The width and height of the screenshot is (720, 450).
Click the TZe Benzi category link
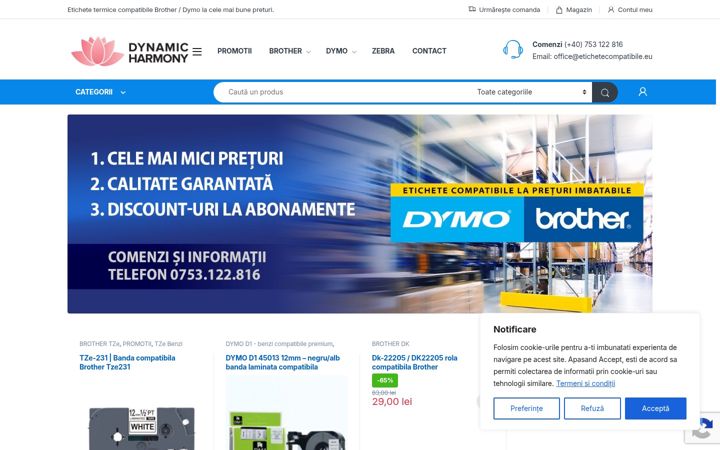tap(168, 343)
